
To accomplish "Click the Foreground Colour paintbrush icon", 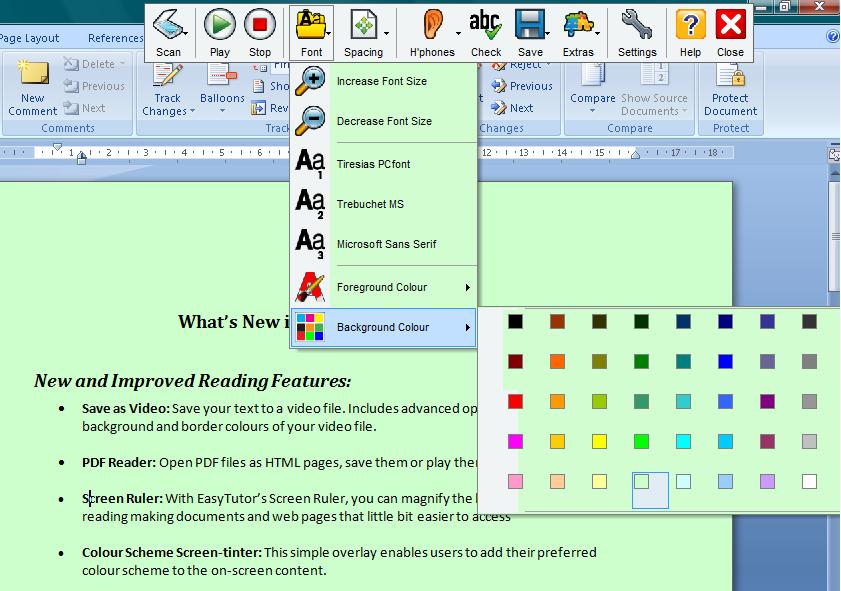I will (x=310, y=287).
